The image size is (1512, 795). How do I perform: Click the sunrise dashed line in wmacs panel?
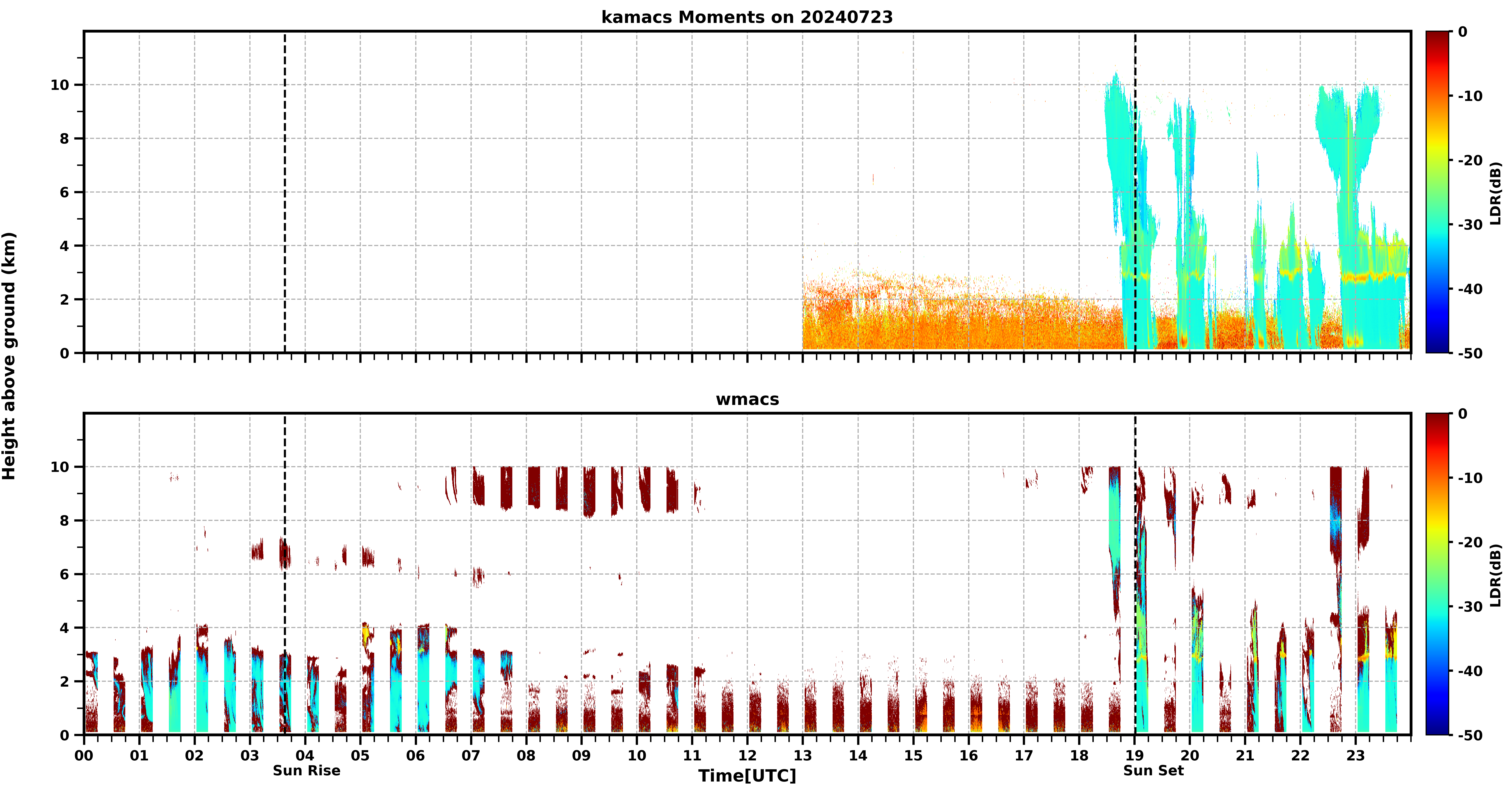[x=285, y=574]
